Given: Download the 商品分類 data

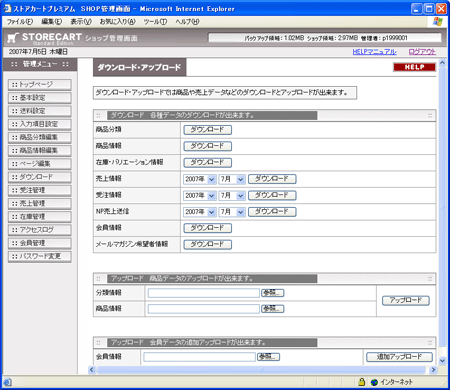Looking at the screenshot, I should click(x=208, y=130).
